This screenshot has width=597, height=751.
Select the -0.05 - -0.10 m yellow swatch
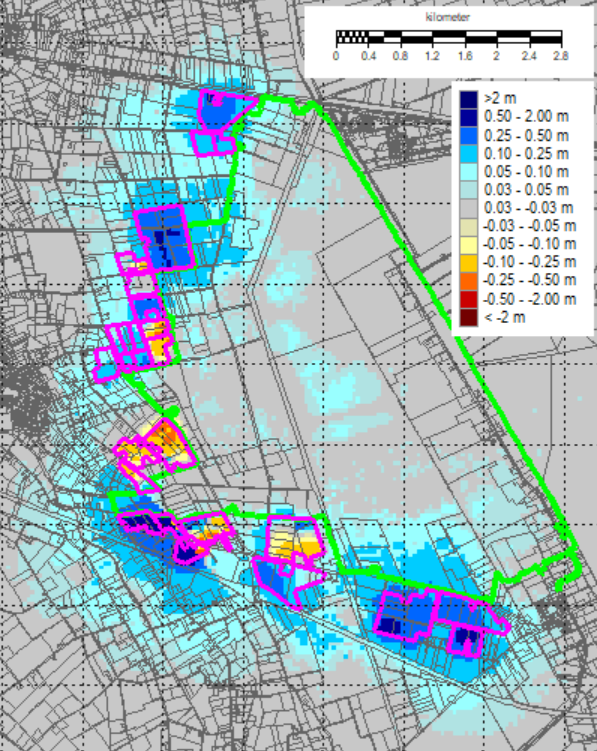(x=469, y=245)
